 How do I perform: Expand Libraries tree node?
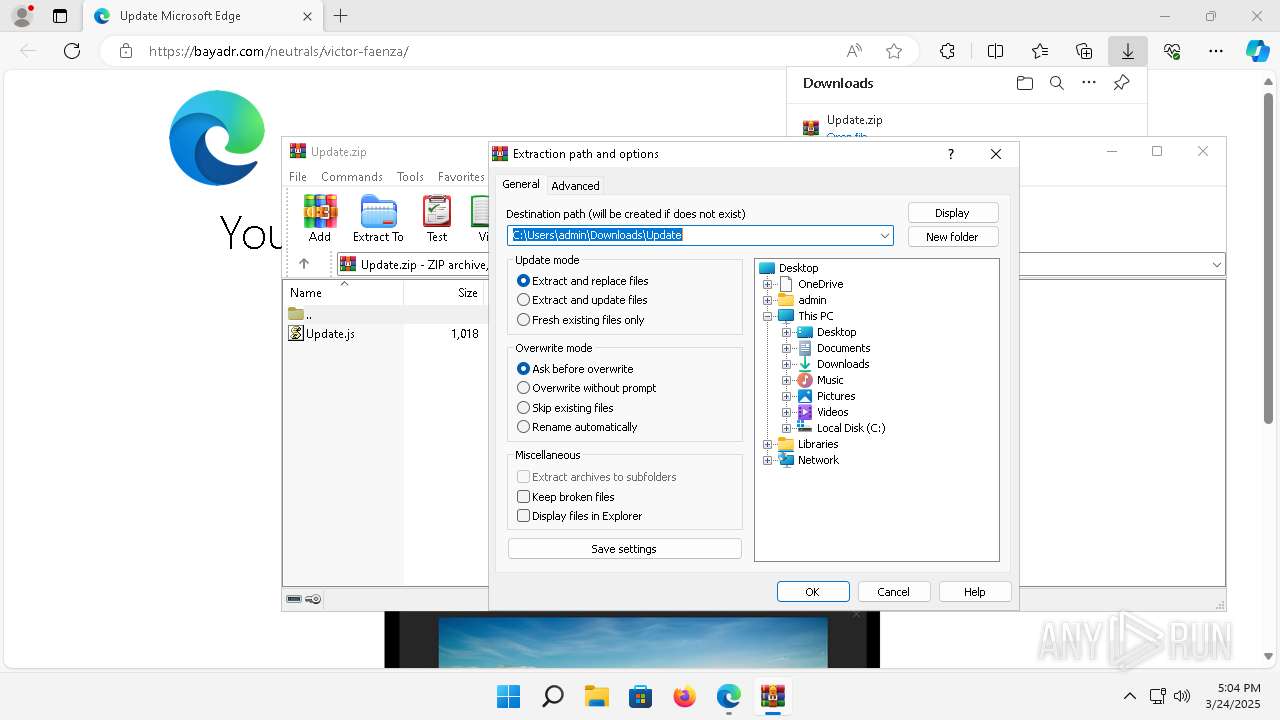coord(767,444)
